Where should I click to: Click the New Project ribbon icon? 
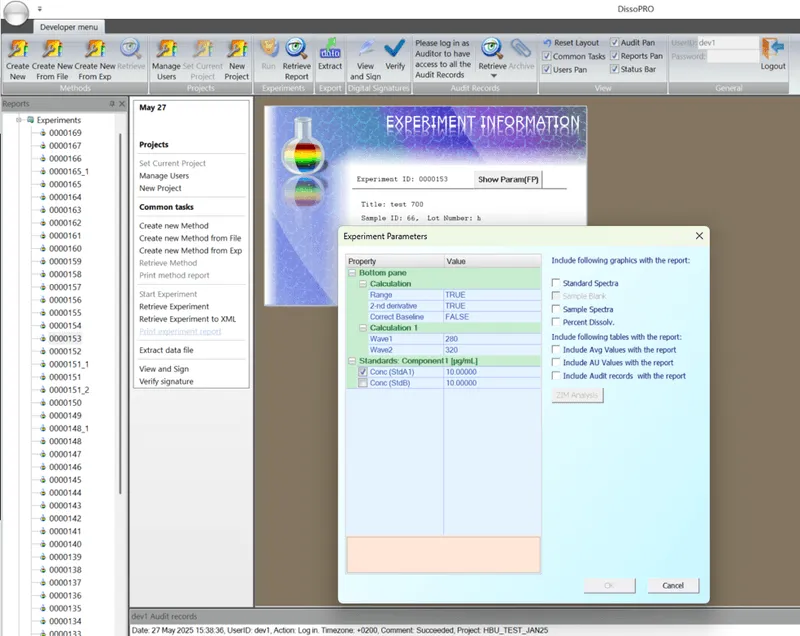237,49
